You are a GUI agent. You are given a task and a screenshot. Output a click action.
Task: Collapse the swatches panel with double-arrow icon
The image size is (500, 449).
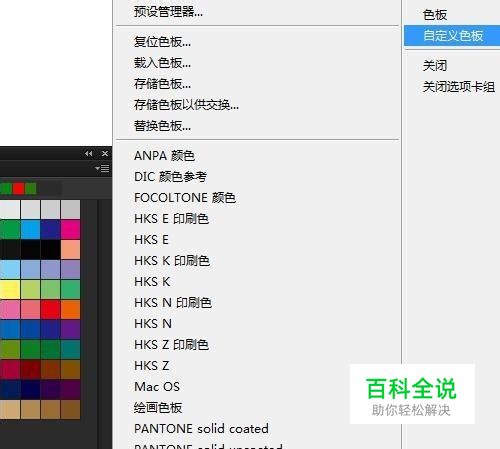coord(89,154)
